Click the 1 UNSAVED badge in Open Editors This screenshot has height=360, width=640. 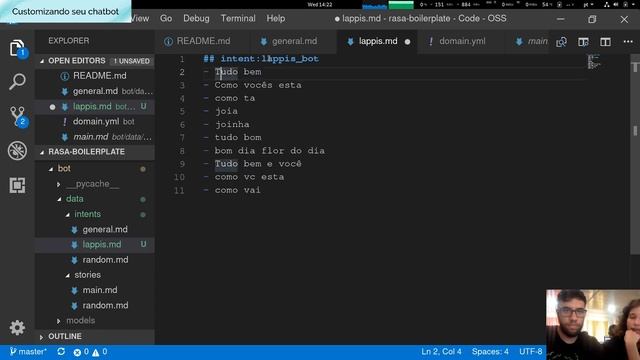[x=131, y=61]
